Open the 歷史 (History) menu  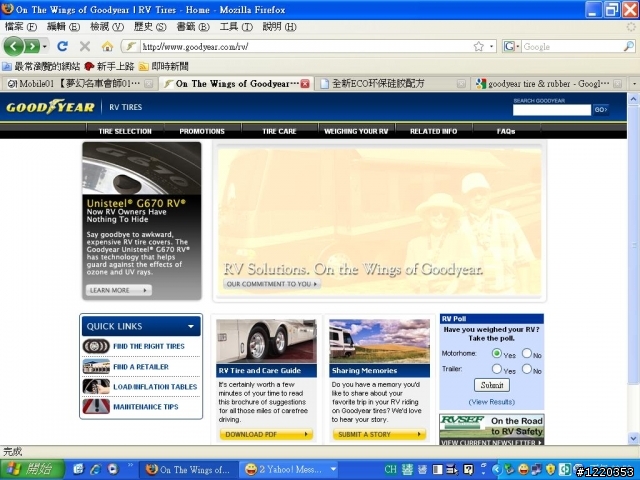pyautogui.click(x=150, y=27)
